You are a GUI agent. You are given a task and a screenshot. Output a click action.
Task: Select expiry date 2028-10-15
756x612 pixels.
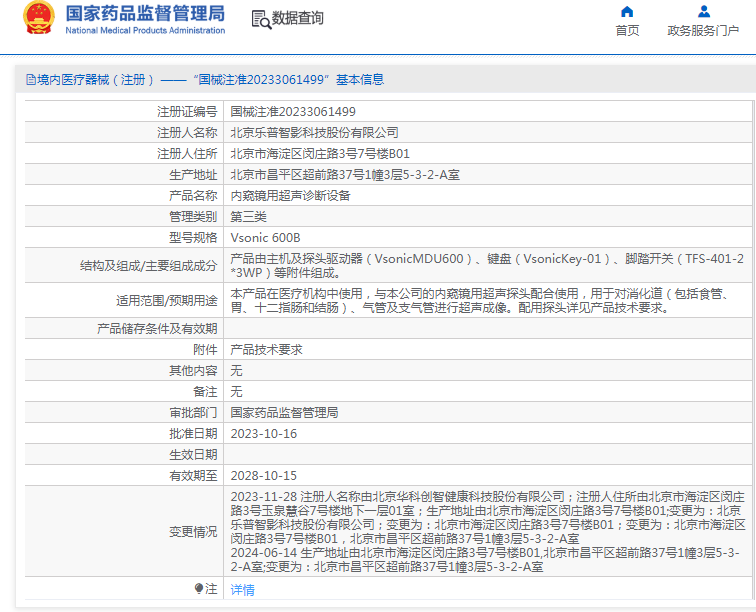[x=264, y=476]
